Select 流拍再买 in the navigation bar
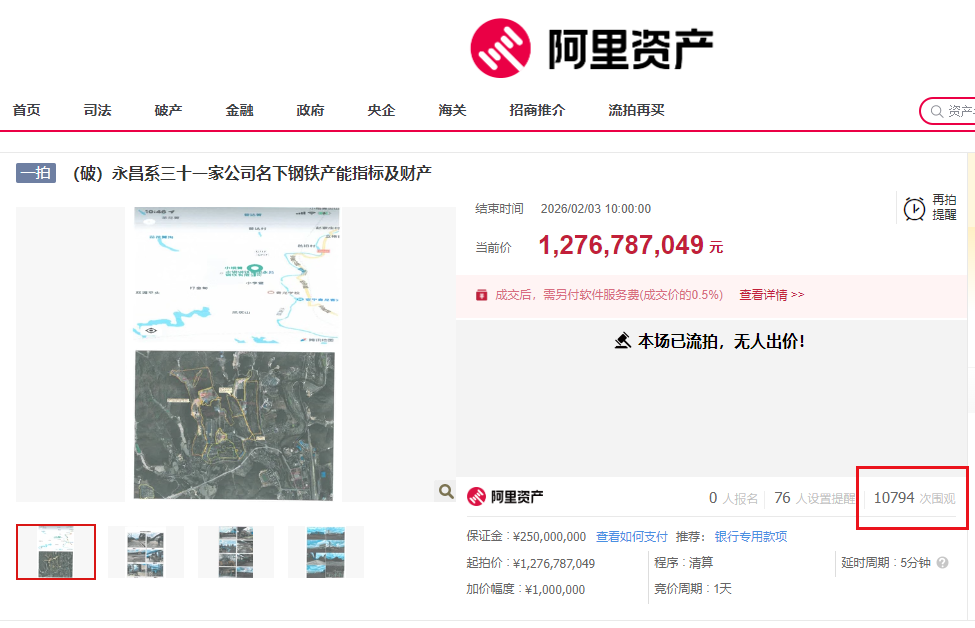 pyautogui.click(x=636, y=110)
